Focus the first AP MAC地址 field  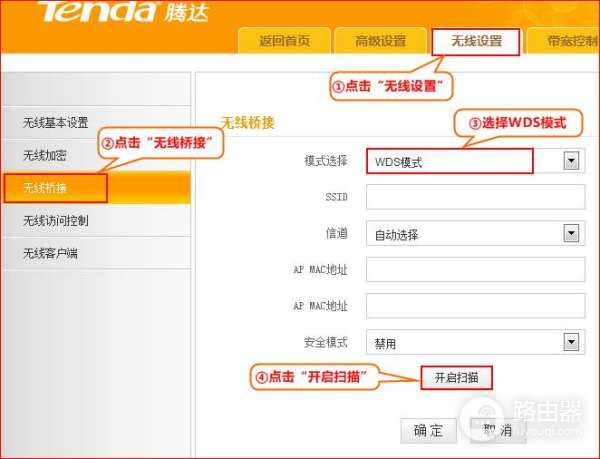click(x=476, y=269)
